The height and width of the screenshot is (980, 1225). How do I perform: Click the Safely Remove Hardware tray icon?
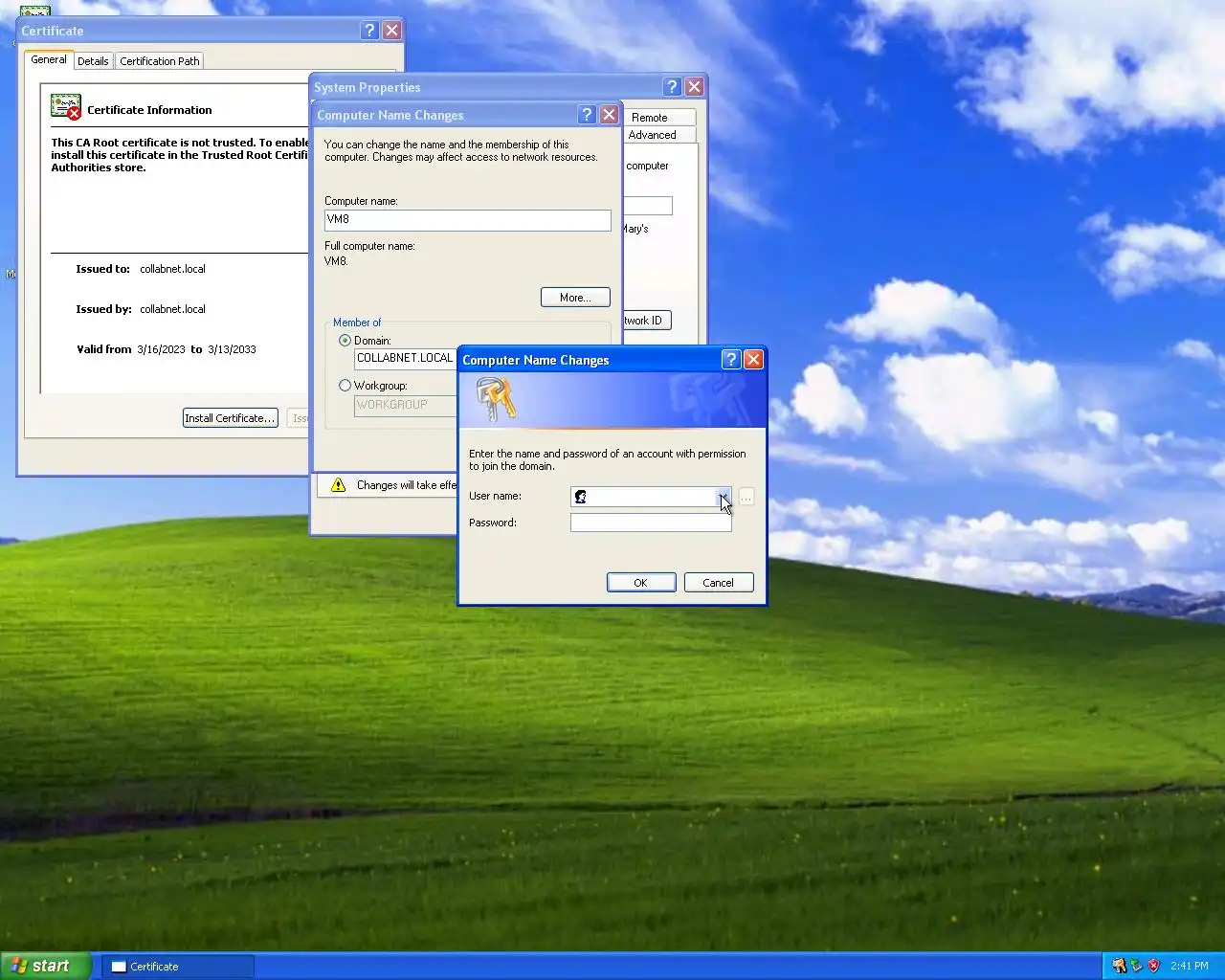point(1136,966)
